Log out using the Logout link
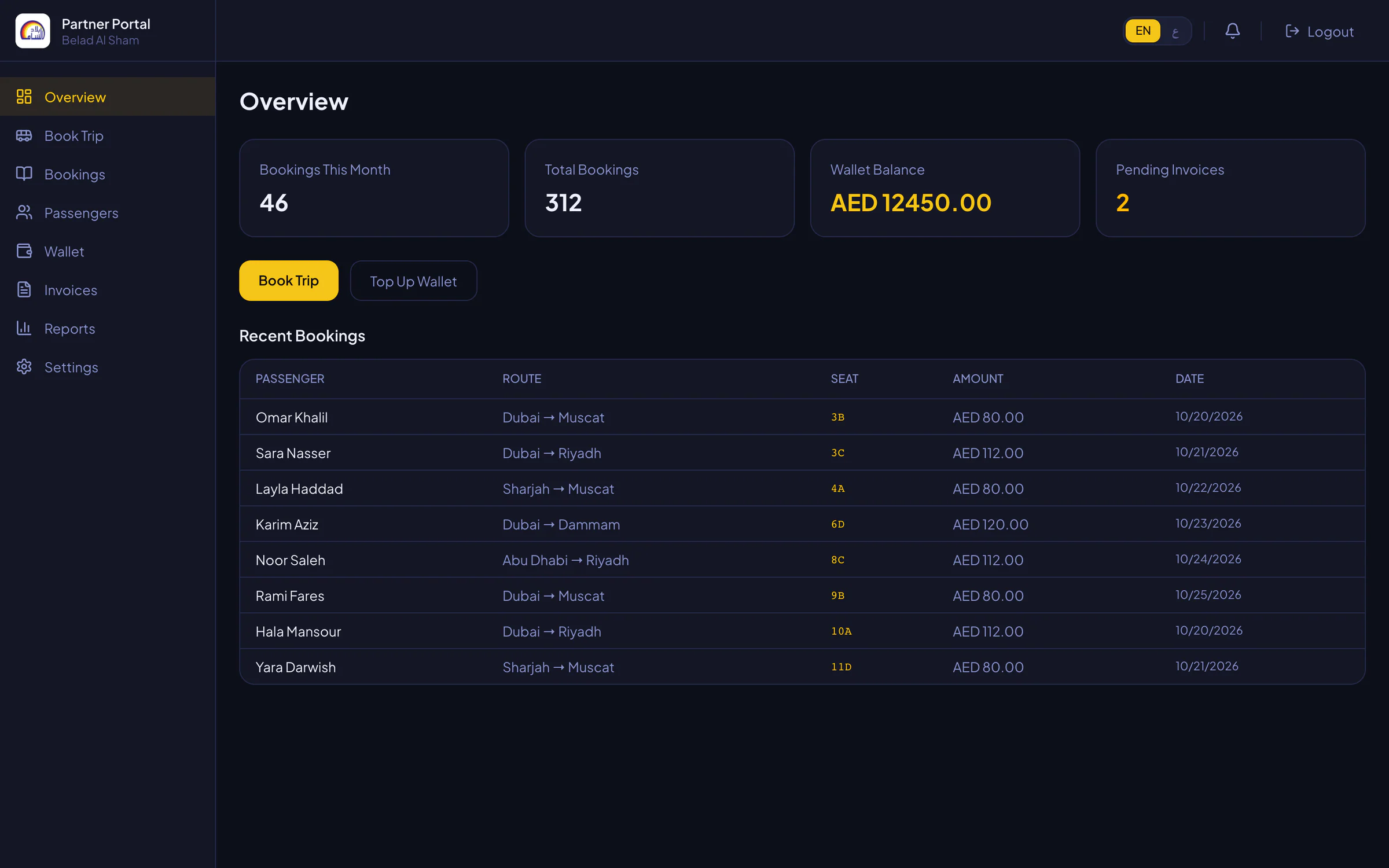 tap(1319, 31)
